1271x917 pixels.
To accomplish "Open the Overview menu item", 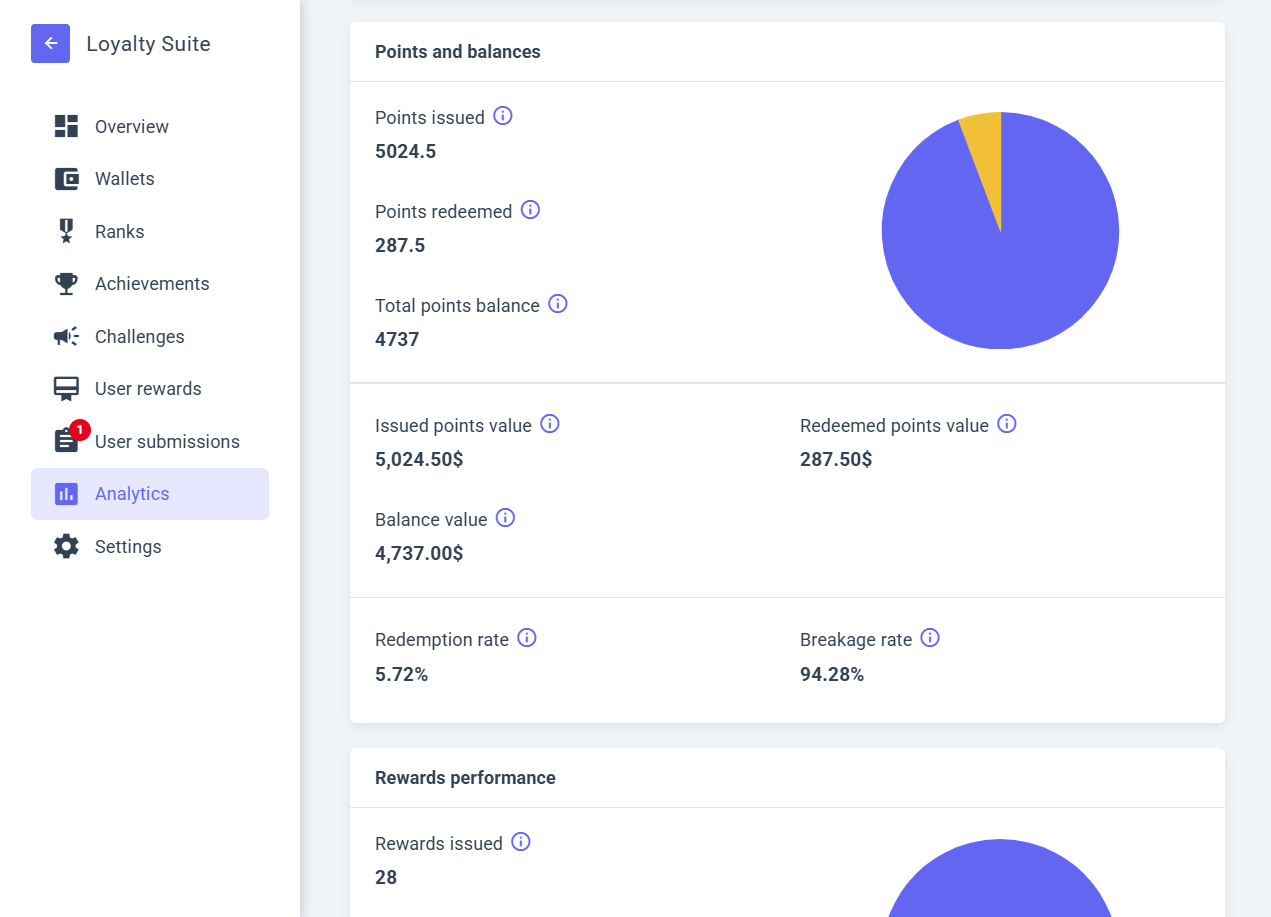I will tap(150, 127).
